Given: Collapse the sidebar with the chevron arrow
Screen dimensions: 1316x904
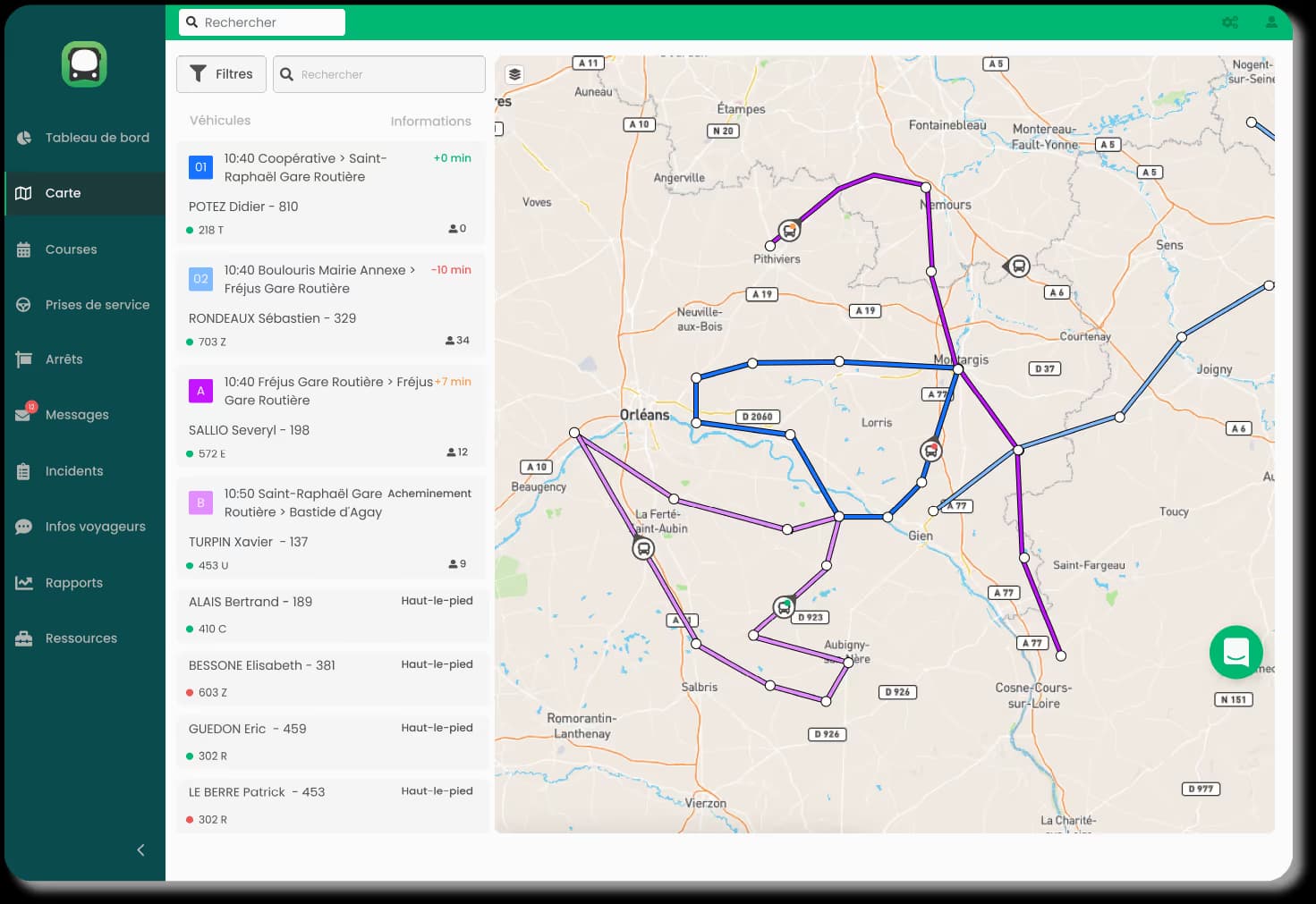Looking at the screenshot, I should click(140, 850).
